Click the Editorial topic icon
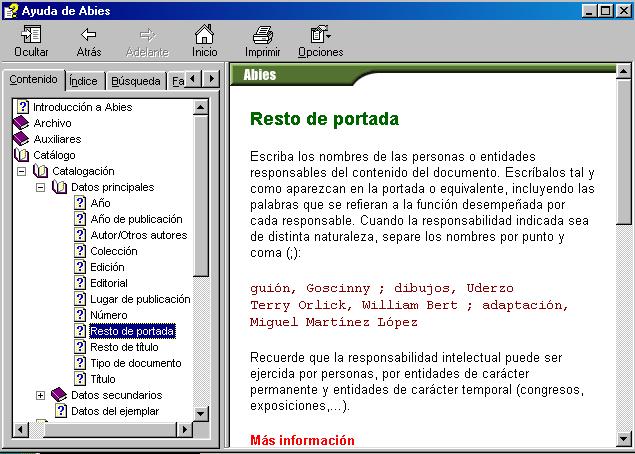The height and width of the screenshot is (454, 635). coord(80,283)
